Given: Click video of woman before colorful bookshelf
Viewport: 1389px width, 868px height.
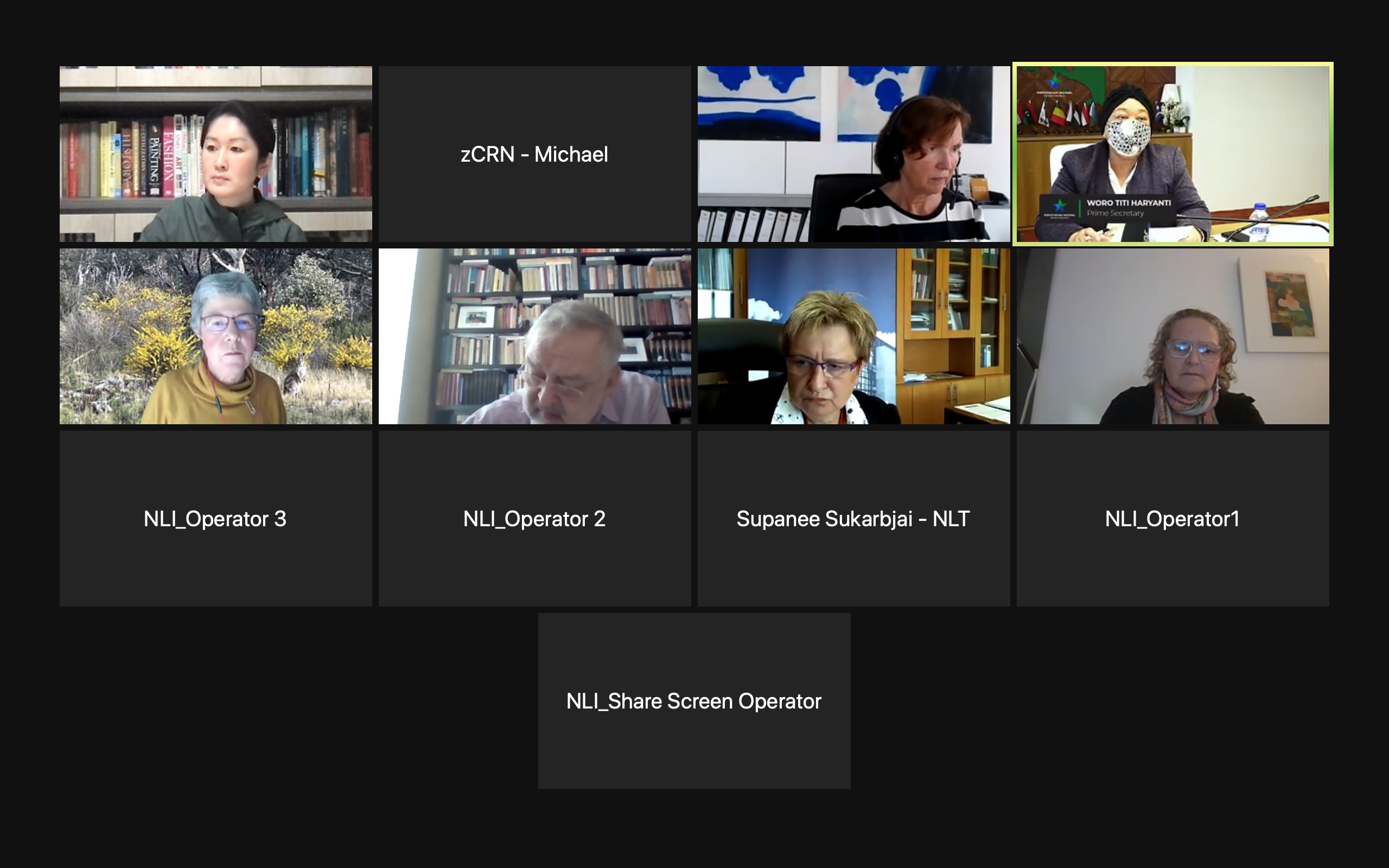Looking at the screenshot, I should click(x=215, y=154).
